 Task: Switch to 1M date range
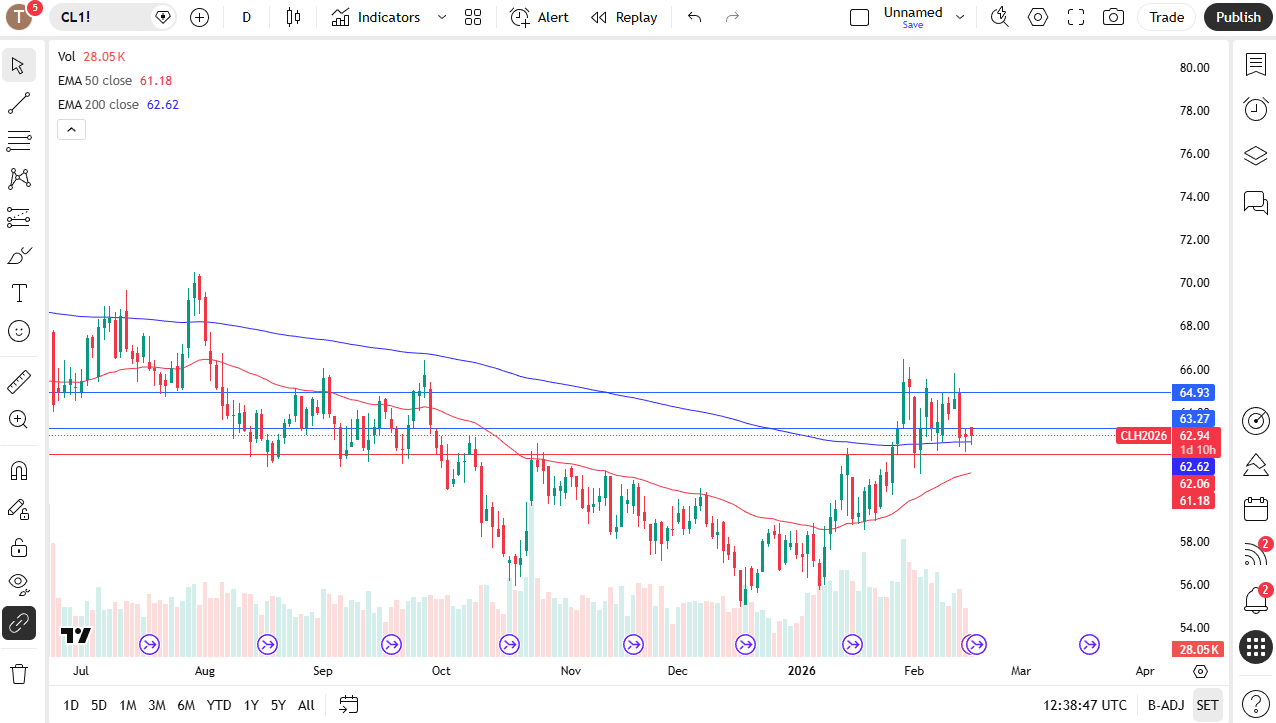click(x=128, y=705)
